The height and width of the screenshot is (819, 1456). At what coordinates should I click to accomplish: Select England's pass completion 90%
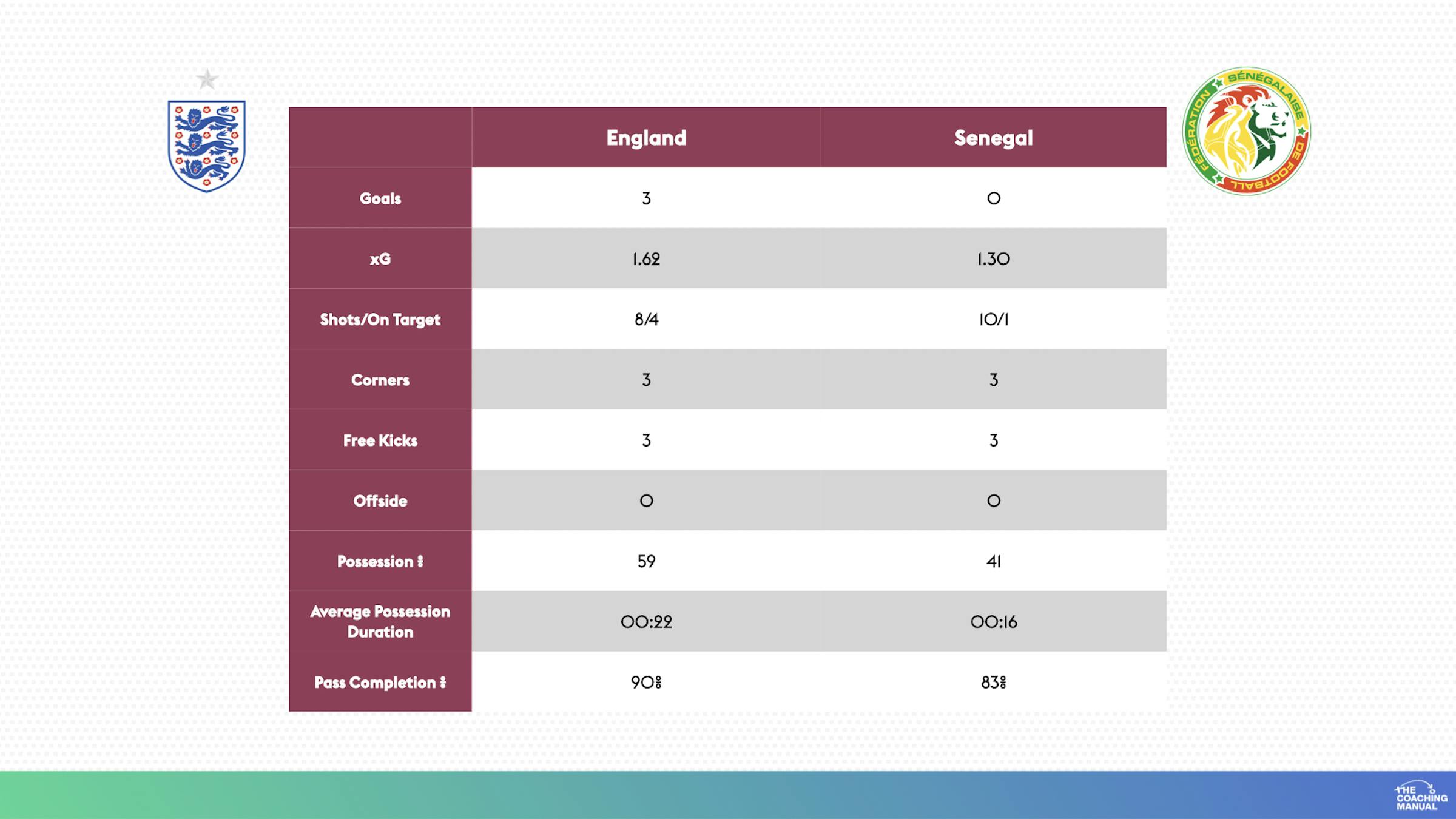[646, 682]
